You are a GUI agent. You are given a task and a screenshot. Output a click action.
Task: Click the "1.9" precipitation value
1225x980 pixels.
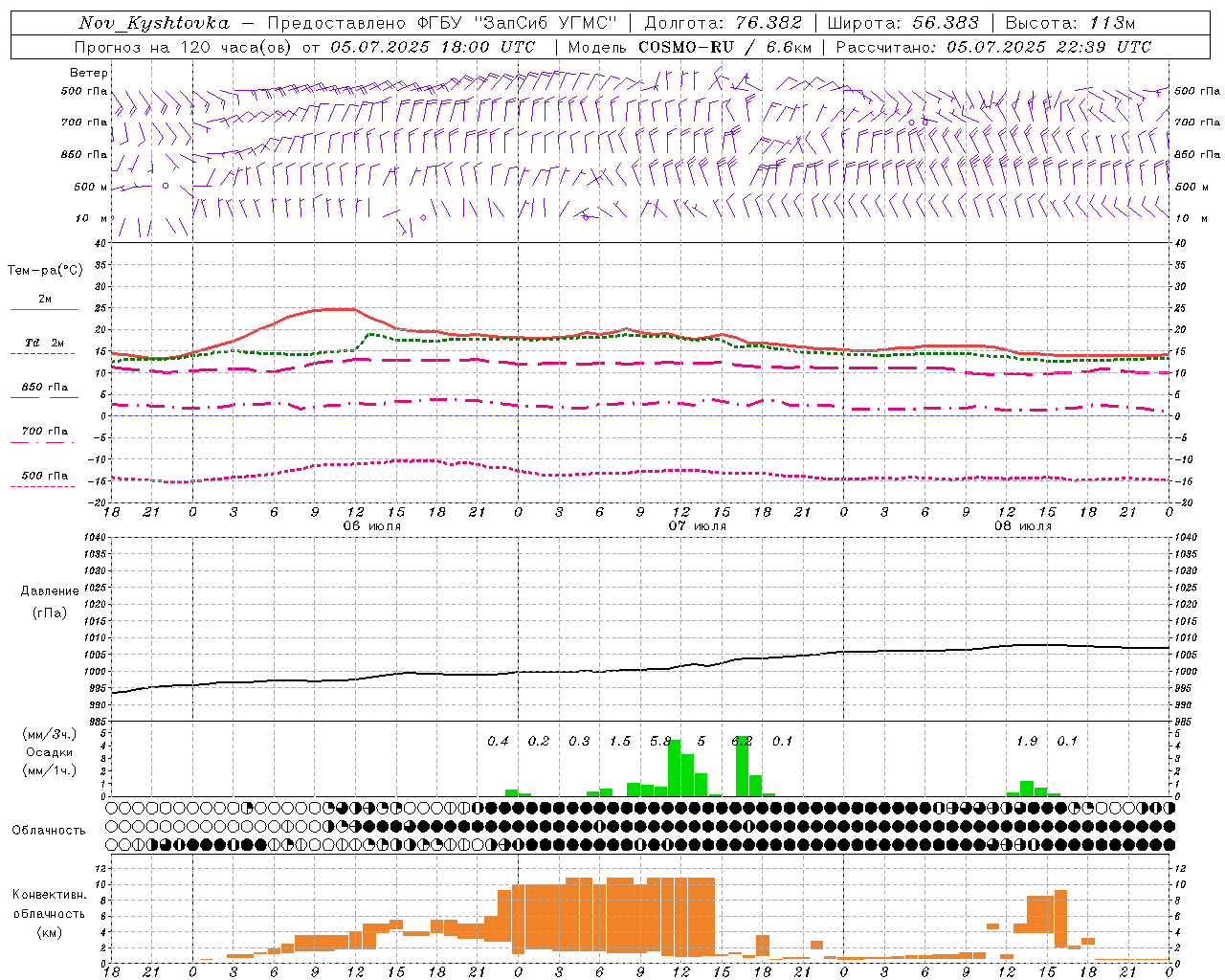(1027, 742)
